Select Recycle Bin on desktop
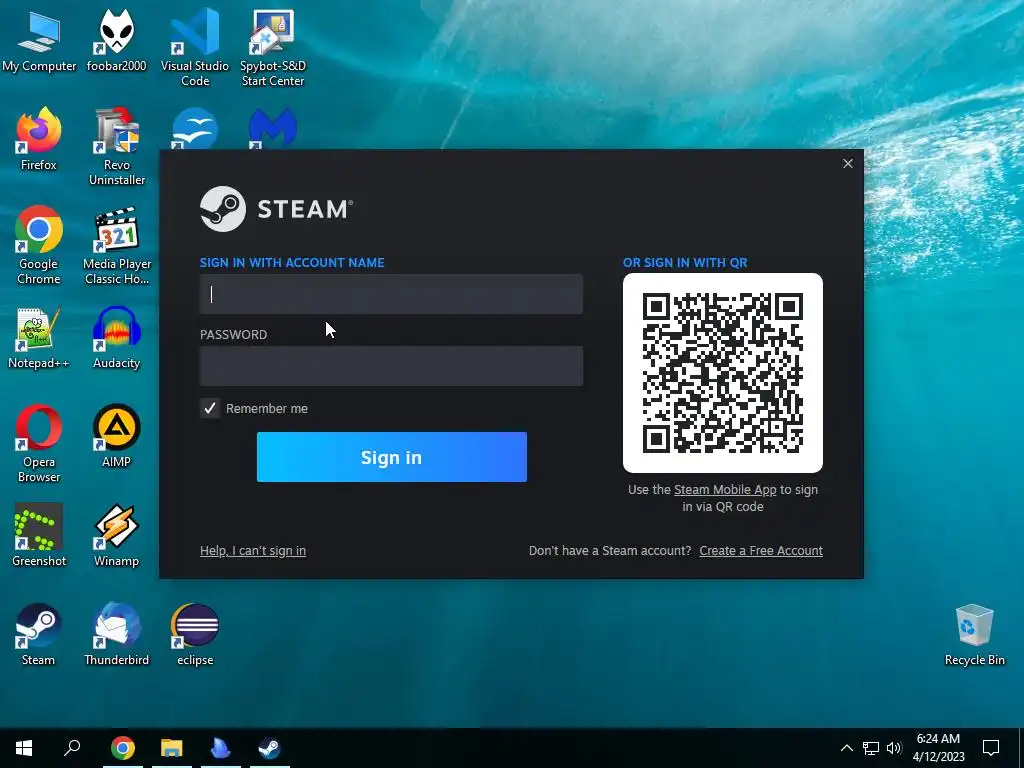 coord(974,634)
